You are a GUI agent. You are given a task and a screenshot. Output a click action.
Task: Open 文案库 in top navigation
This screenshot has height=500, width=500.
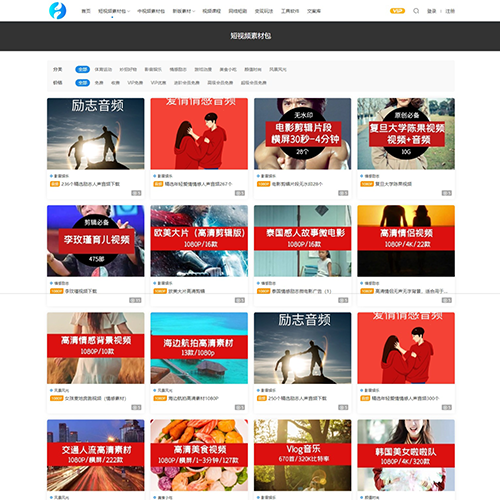coord(314,11)
